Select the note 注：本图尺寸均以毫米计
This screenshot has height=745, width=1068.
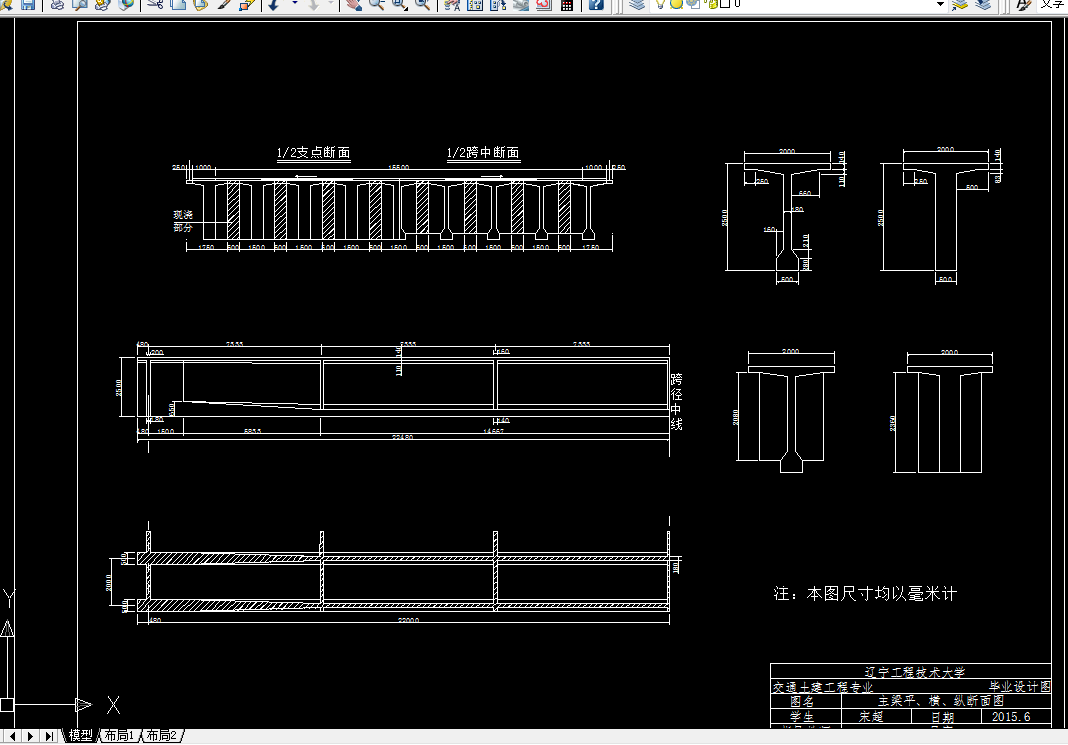tap(865, 594)
